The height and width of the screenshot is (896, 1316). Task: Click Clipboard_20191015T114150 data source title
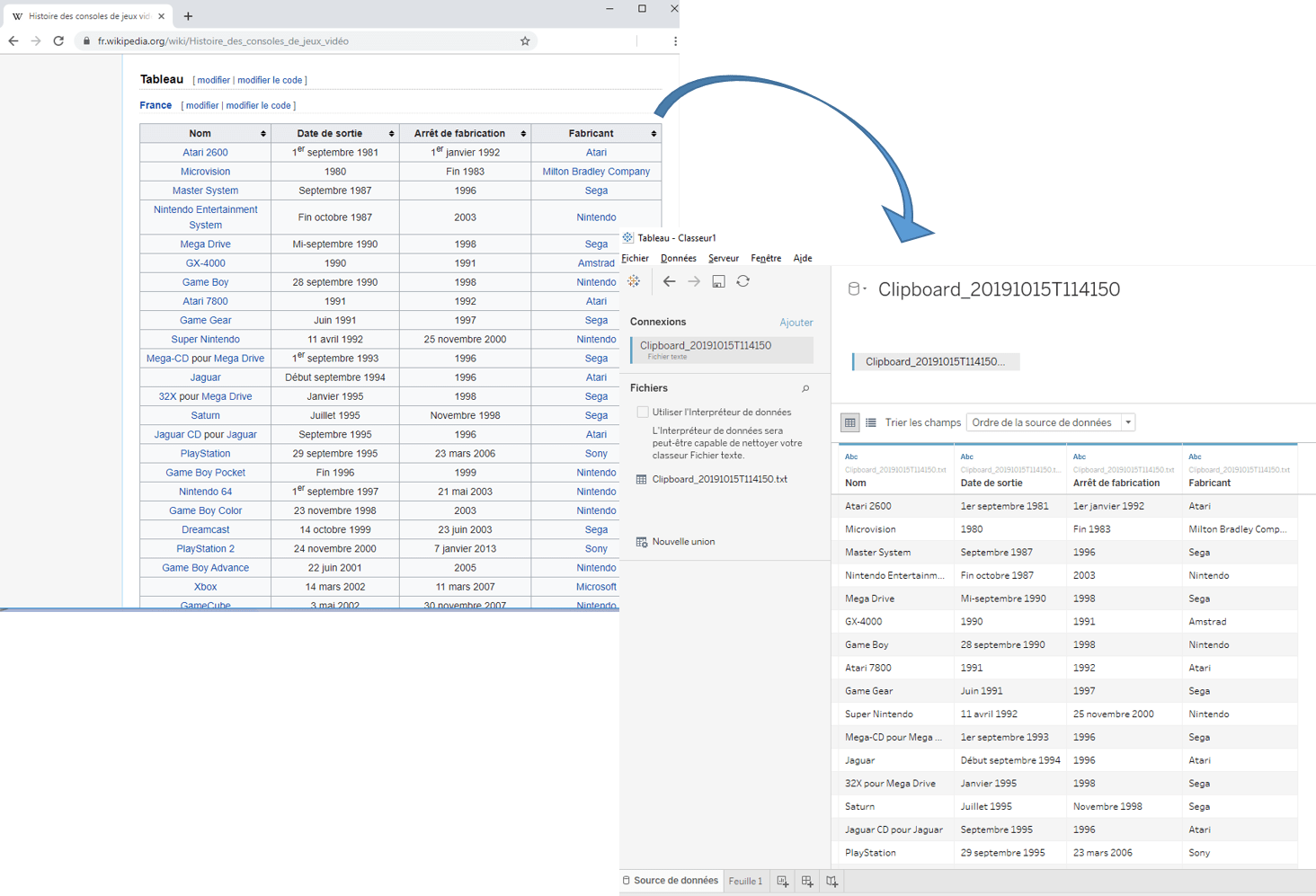999,289
